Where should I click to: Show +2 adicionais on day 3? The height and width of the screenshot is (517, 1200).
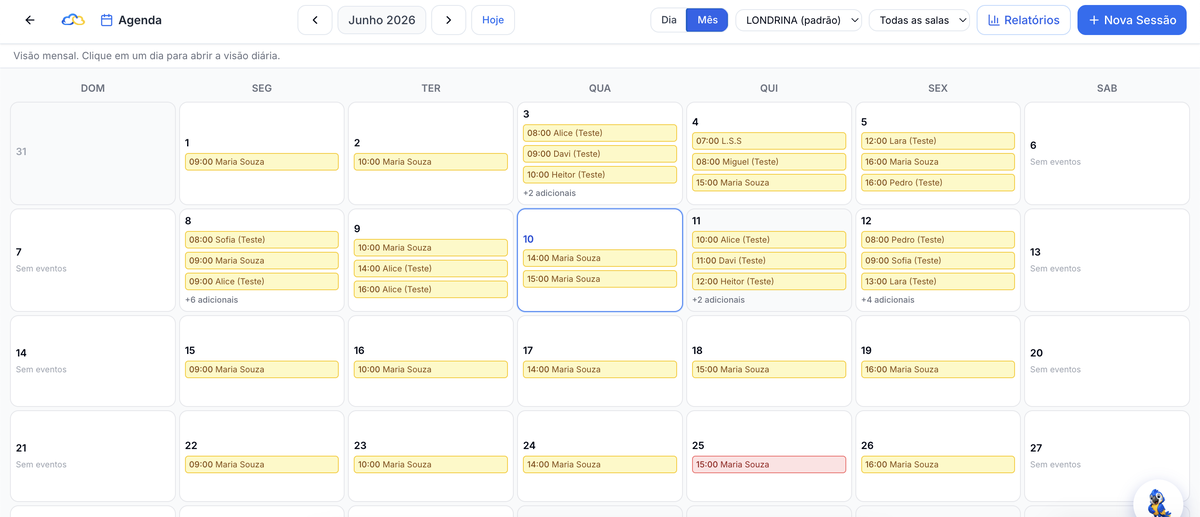coord(549,193)
